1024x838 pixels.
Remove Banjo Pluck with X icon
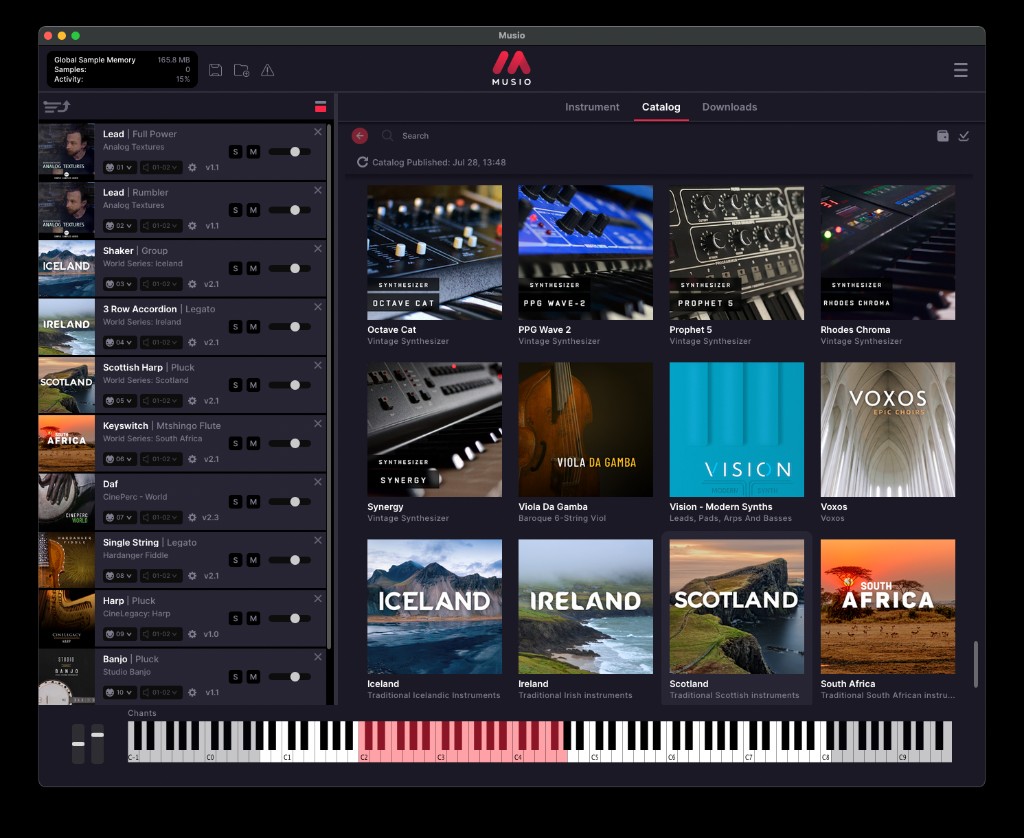click(x=317, y=657)
